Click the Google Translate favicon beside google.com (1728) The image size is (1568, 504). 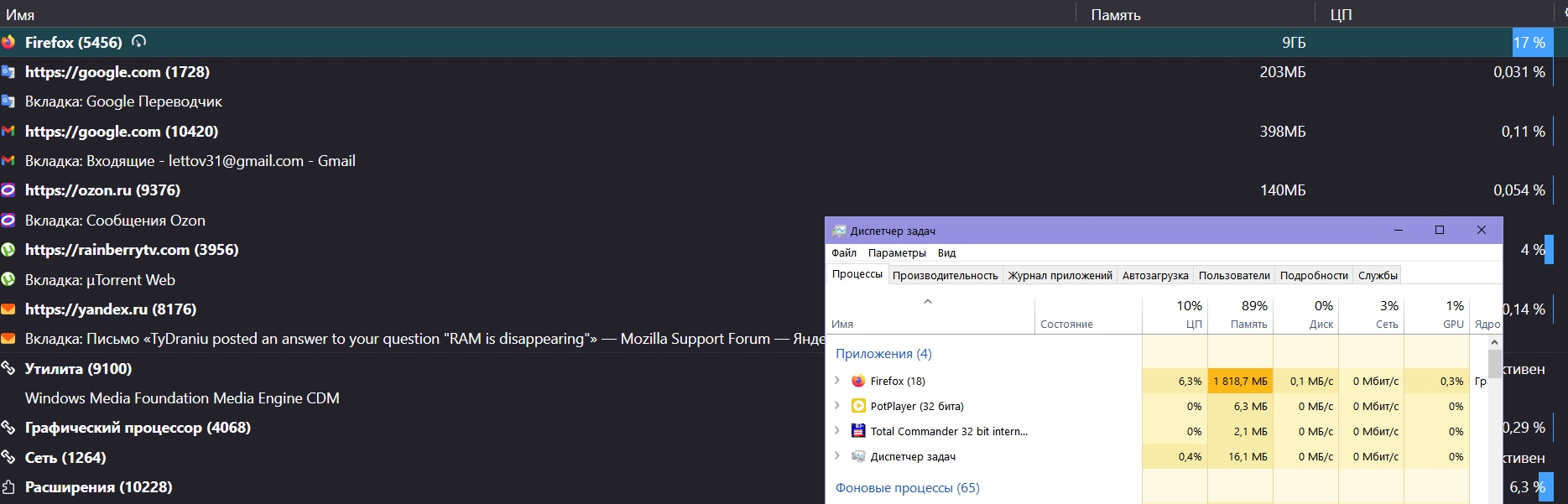(x=8, y=72)
